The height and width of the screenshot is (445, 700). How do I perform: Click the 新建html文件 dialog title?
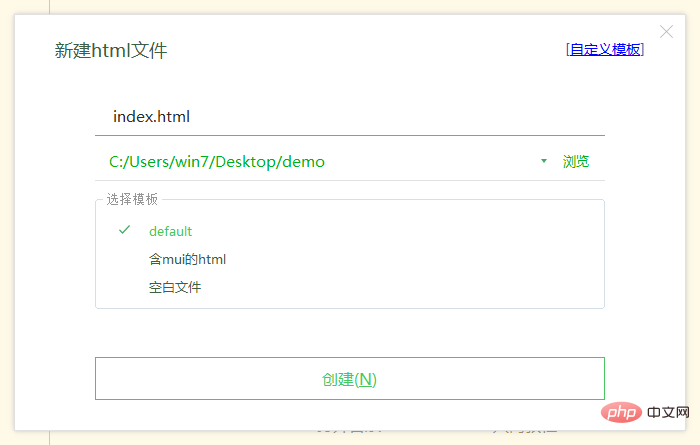(x=111, y=50)
